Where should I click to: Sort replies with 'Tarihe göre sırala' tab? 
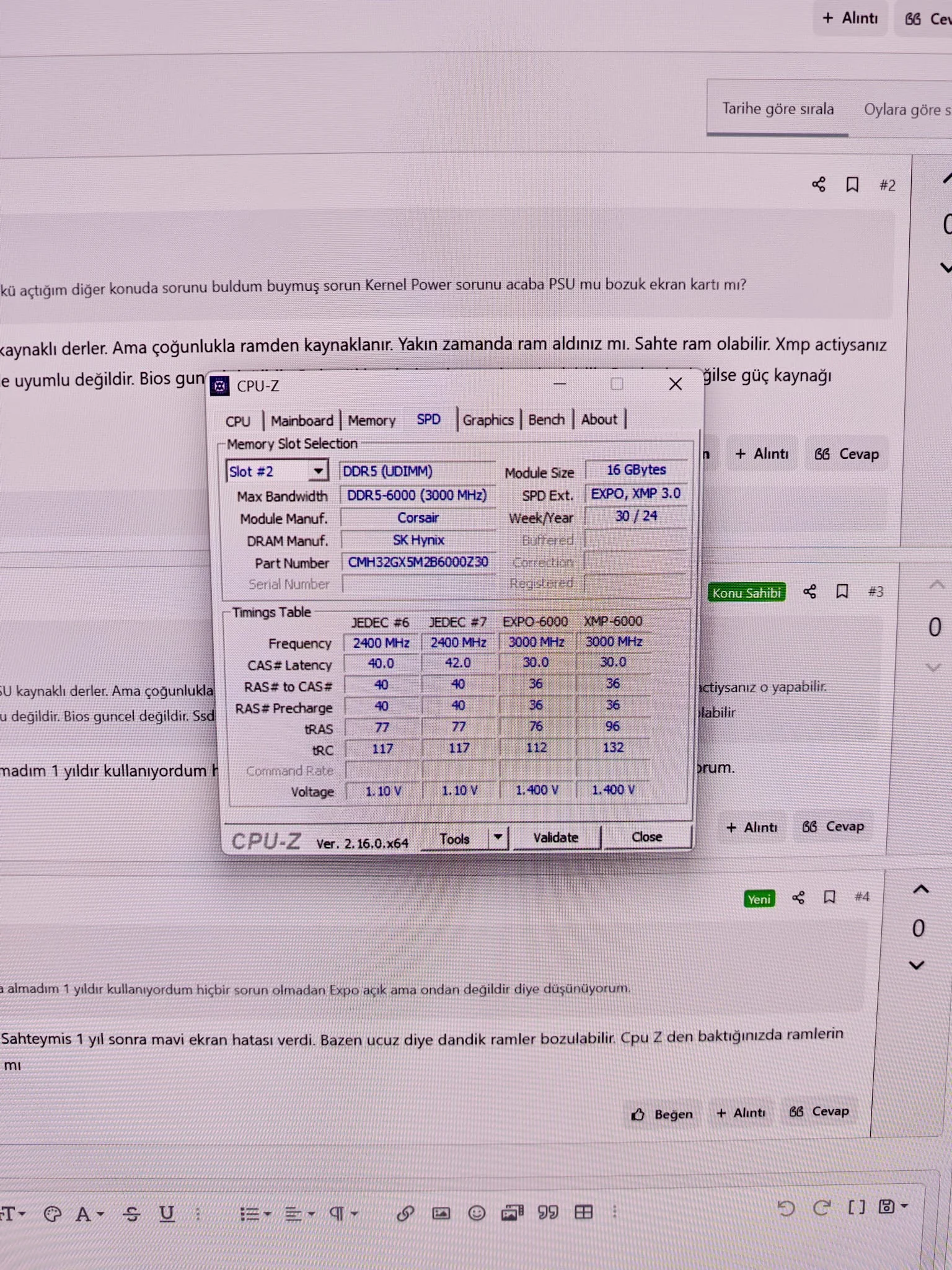(x=778, y=109)
